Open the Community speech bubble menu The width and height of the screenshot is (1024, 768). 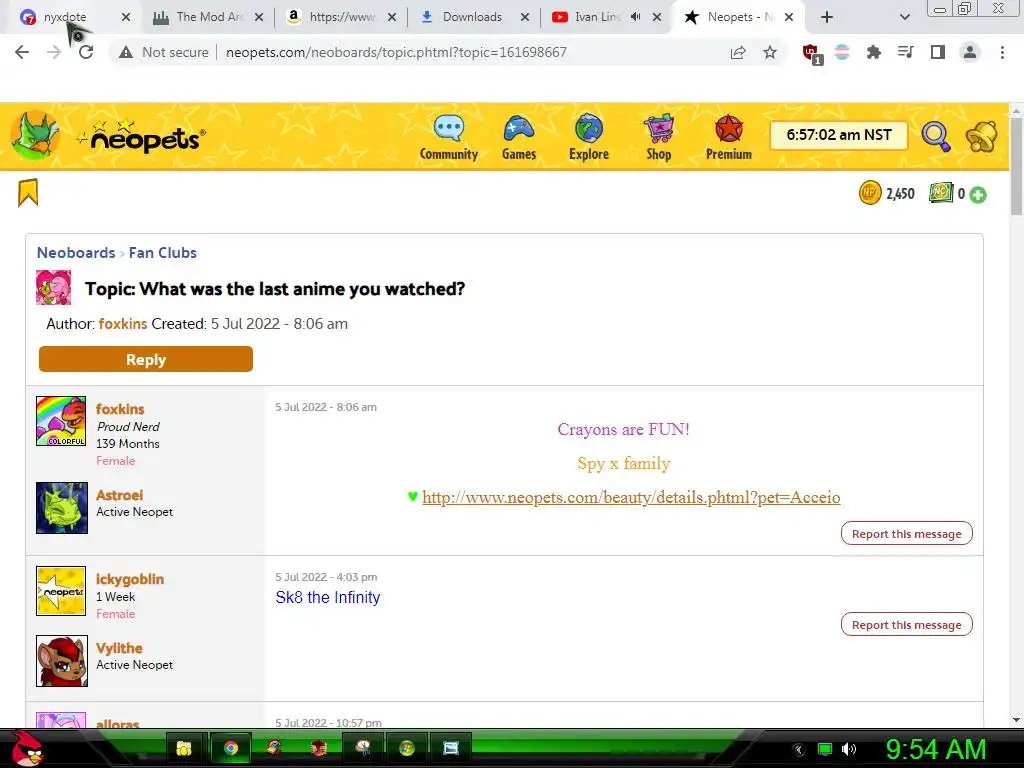point(449,129)
